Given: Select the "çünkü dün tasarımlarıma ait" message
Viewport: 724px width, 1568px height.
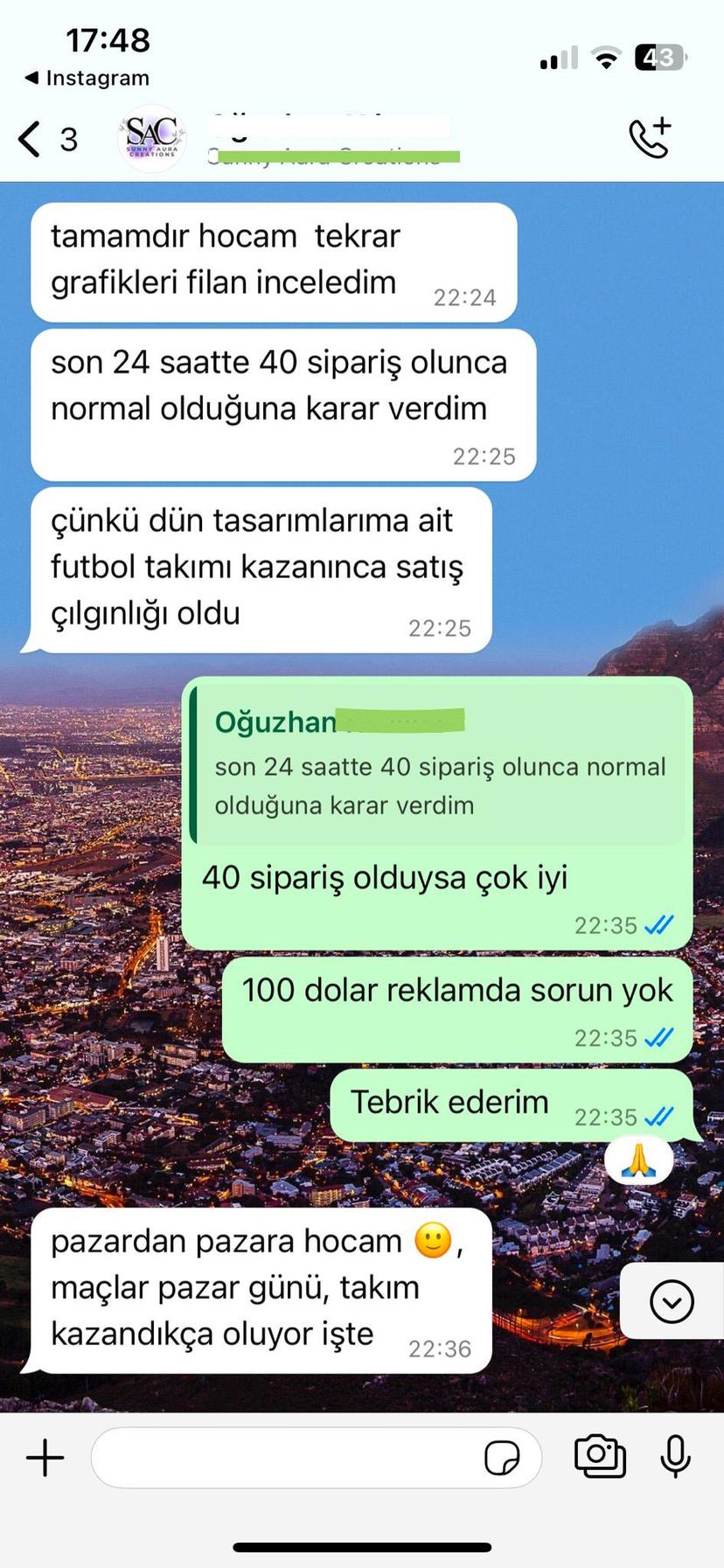Looking at the screenshot, I should 261,570.
